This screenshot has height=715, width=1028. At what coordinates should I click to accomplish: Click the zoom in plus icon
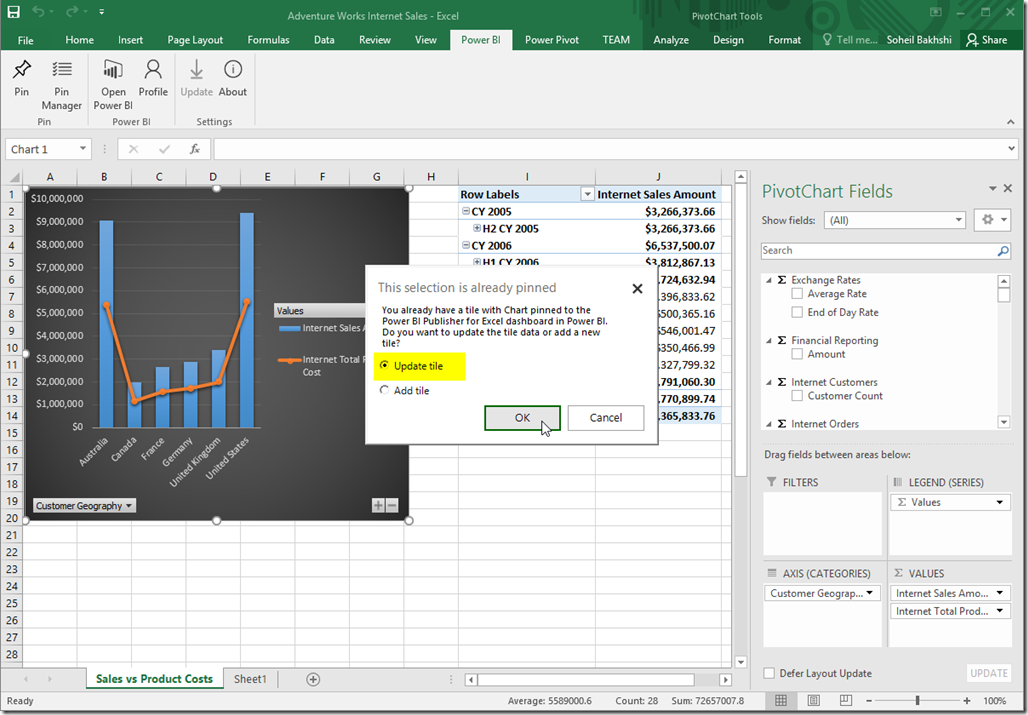pos(966,701)
